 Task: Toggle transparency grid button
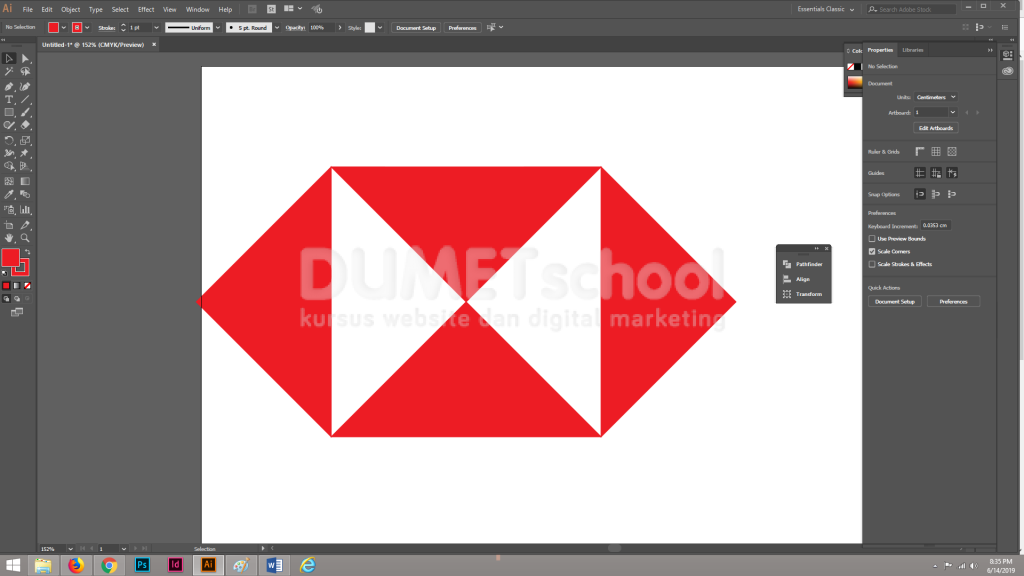tap(952, 152)
